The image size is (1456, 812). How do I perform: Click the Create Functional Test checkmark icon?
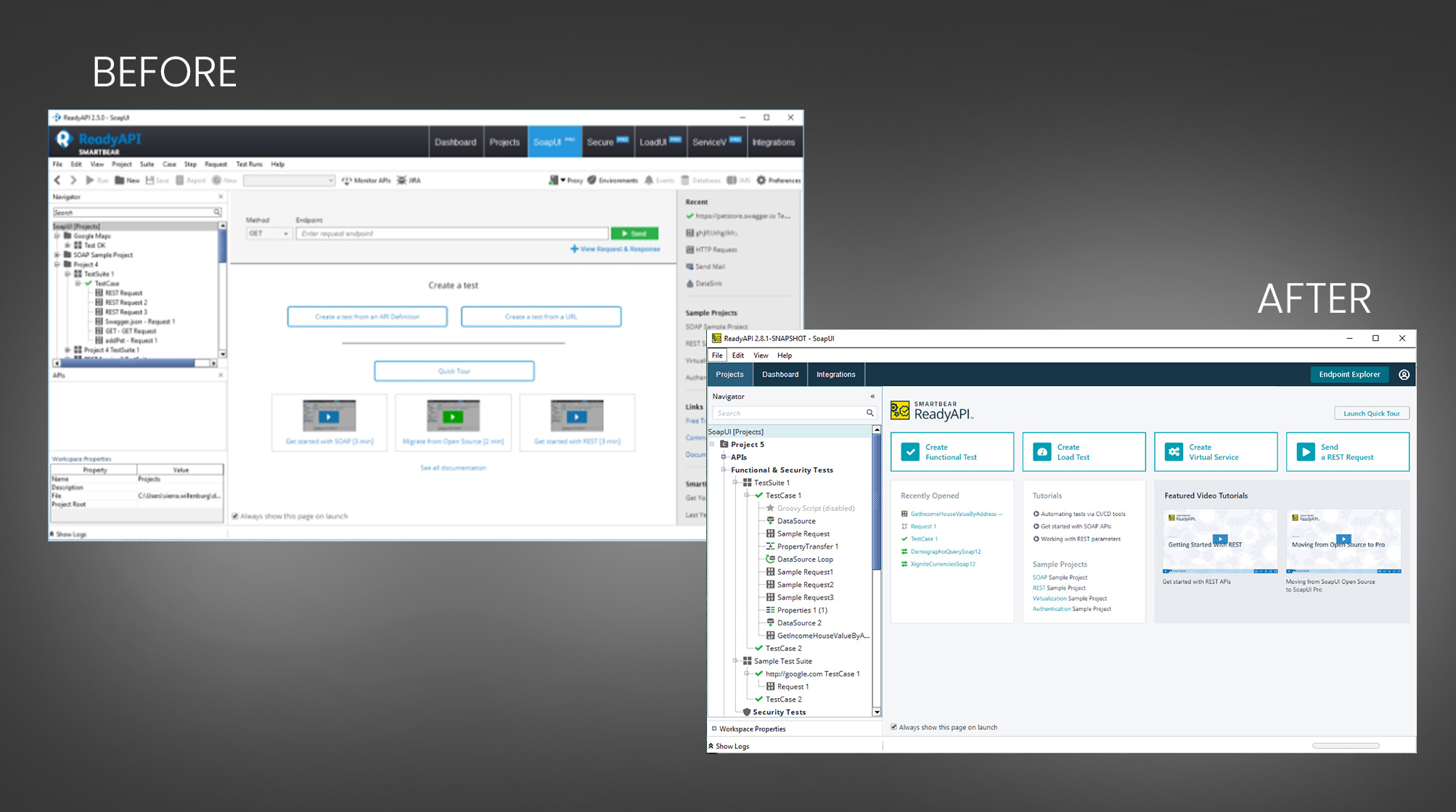(909, 451)
